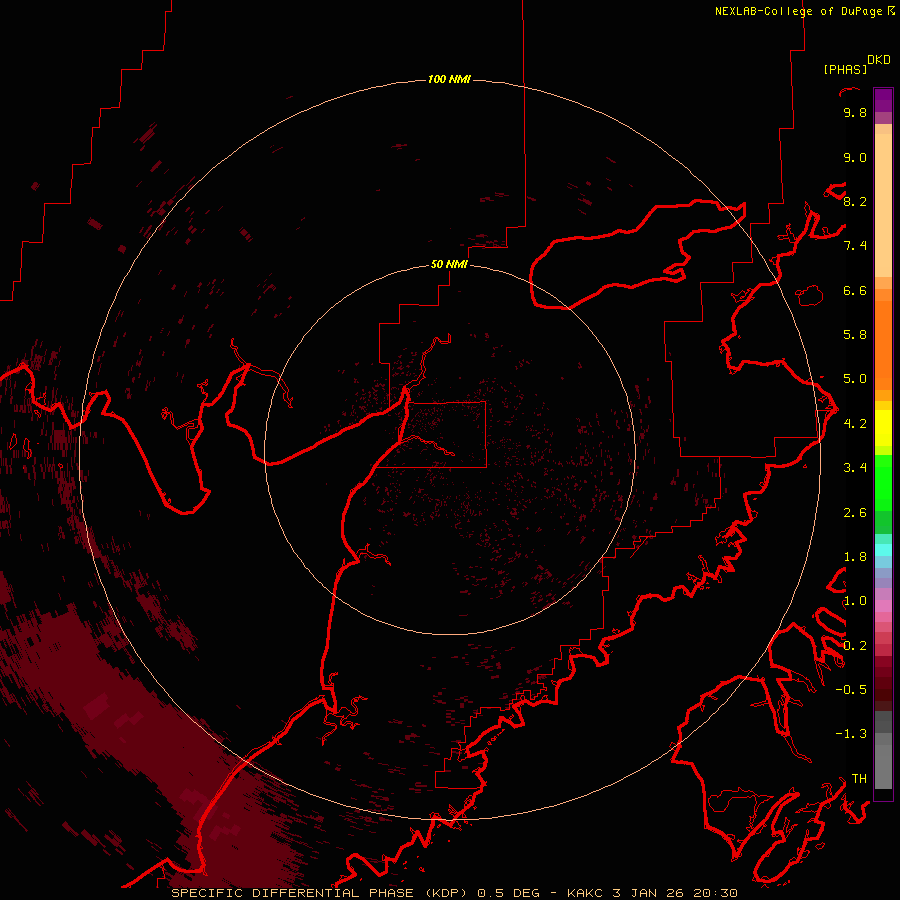Click the 3.4 scale value
Viewport: 900px width, 900px height.
[x=855, y=468]
